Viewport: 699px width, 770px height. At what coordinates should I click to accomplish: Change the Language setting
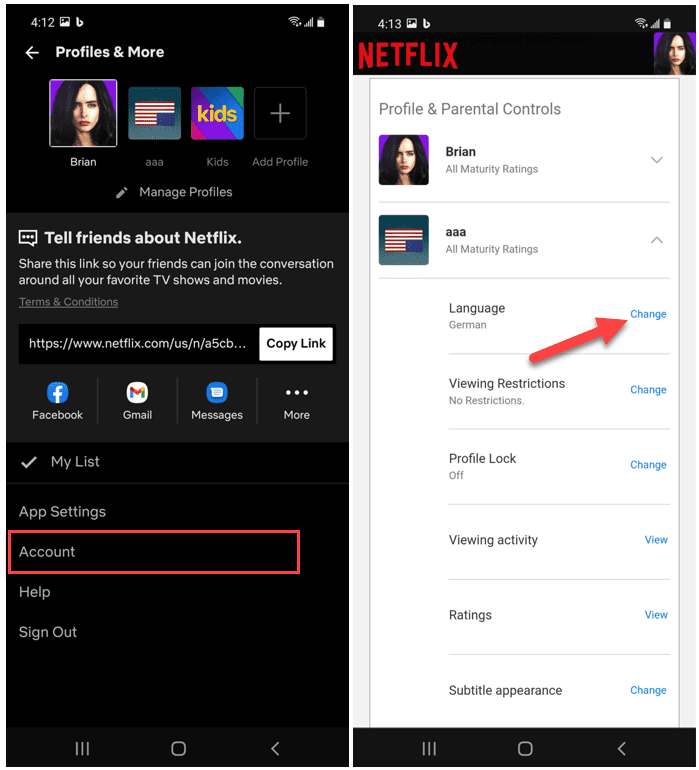click(648, 314)
